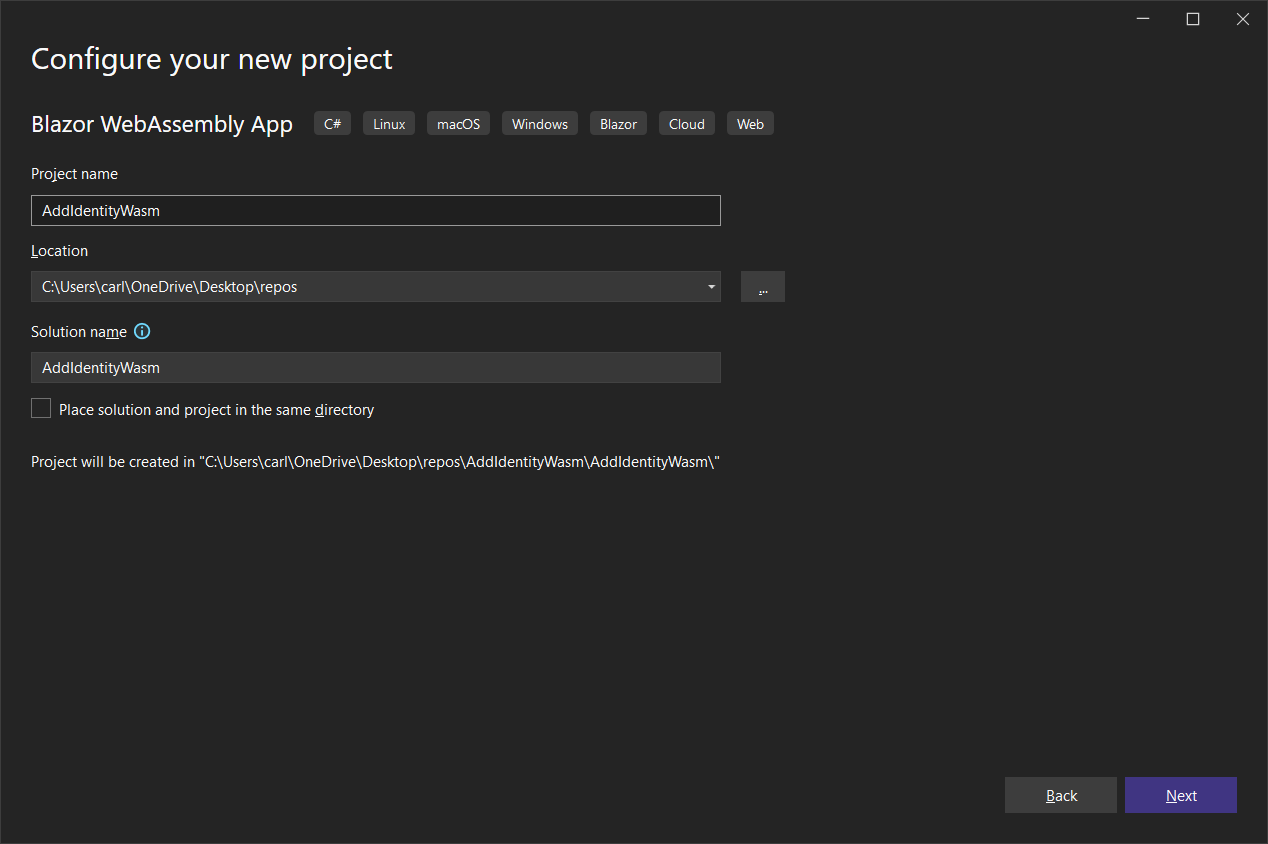Focus the Project name input field
Image resolution: width=1268 pixels, height=844 pixels.
(376, 211)
